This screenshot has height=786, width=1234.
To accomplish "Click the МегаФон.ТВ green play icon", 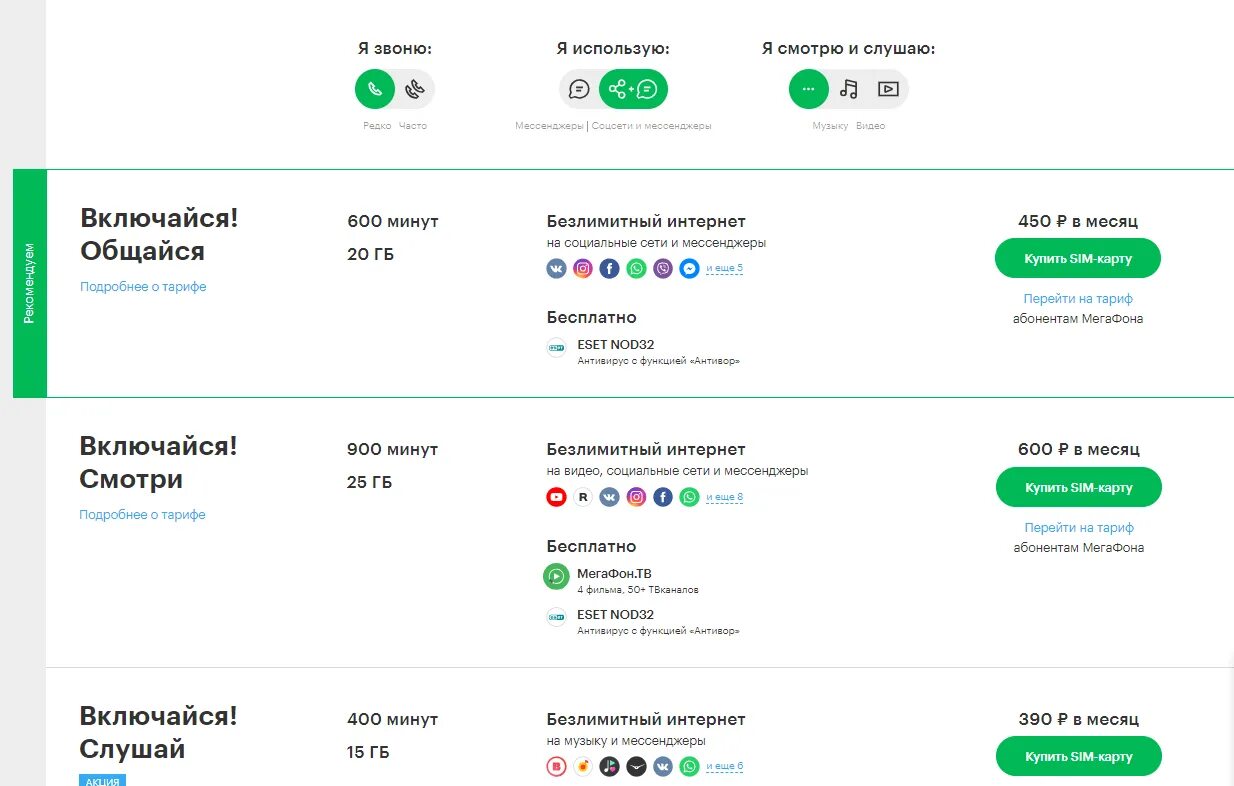I will coord(556,577).
